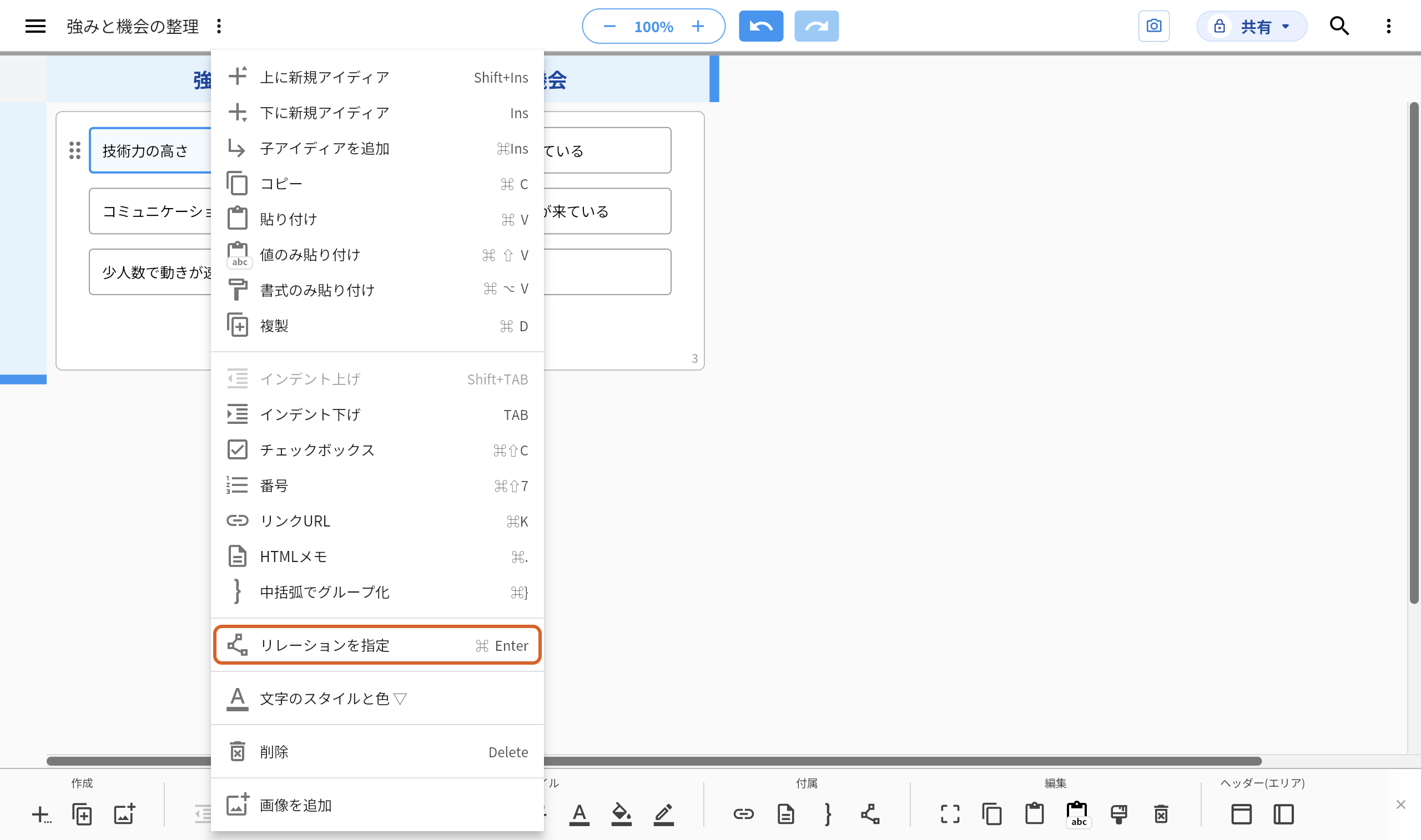Image resolution: width=1421 pixels, height=840 pixels.
Task: Open the top-right overflow menu
Action: [x=1389, y=26]
